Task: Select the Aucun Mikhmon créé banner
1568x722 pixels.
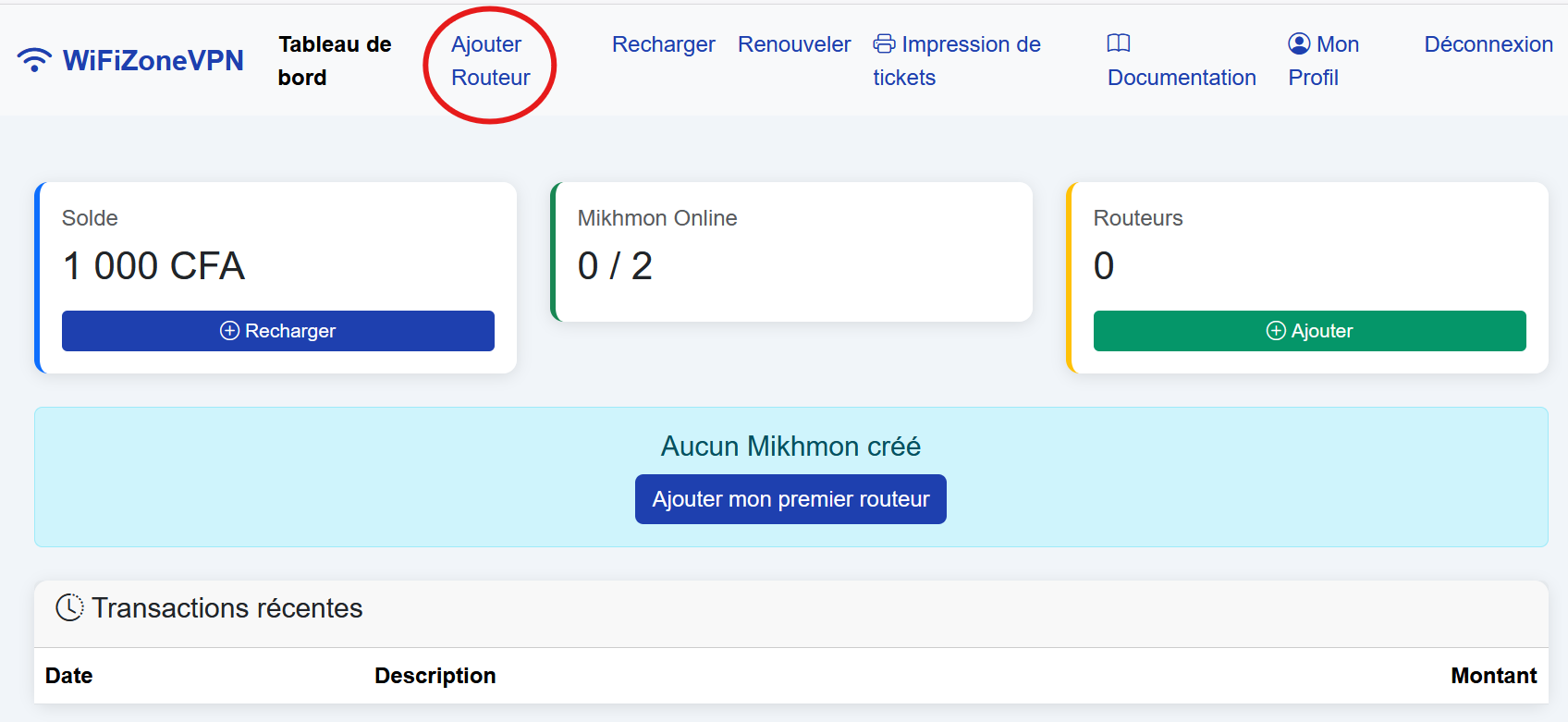Action: click(790, 447)
